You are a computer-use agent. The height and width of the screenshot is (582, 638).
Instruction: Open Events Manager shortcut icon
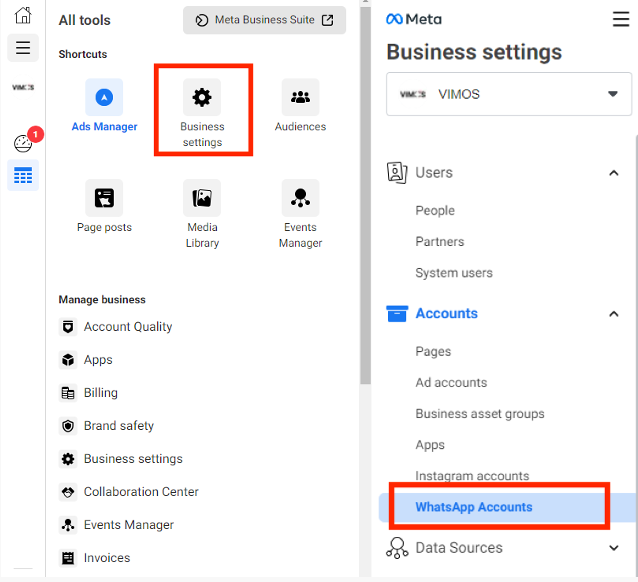click(300, 198)
